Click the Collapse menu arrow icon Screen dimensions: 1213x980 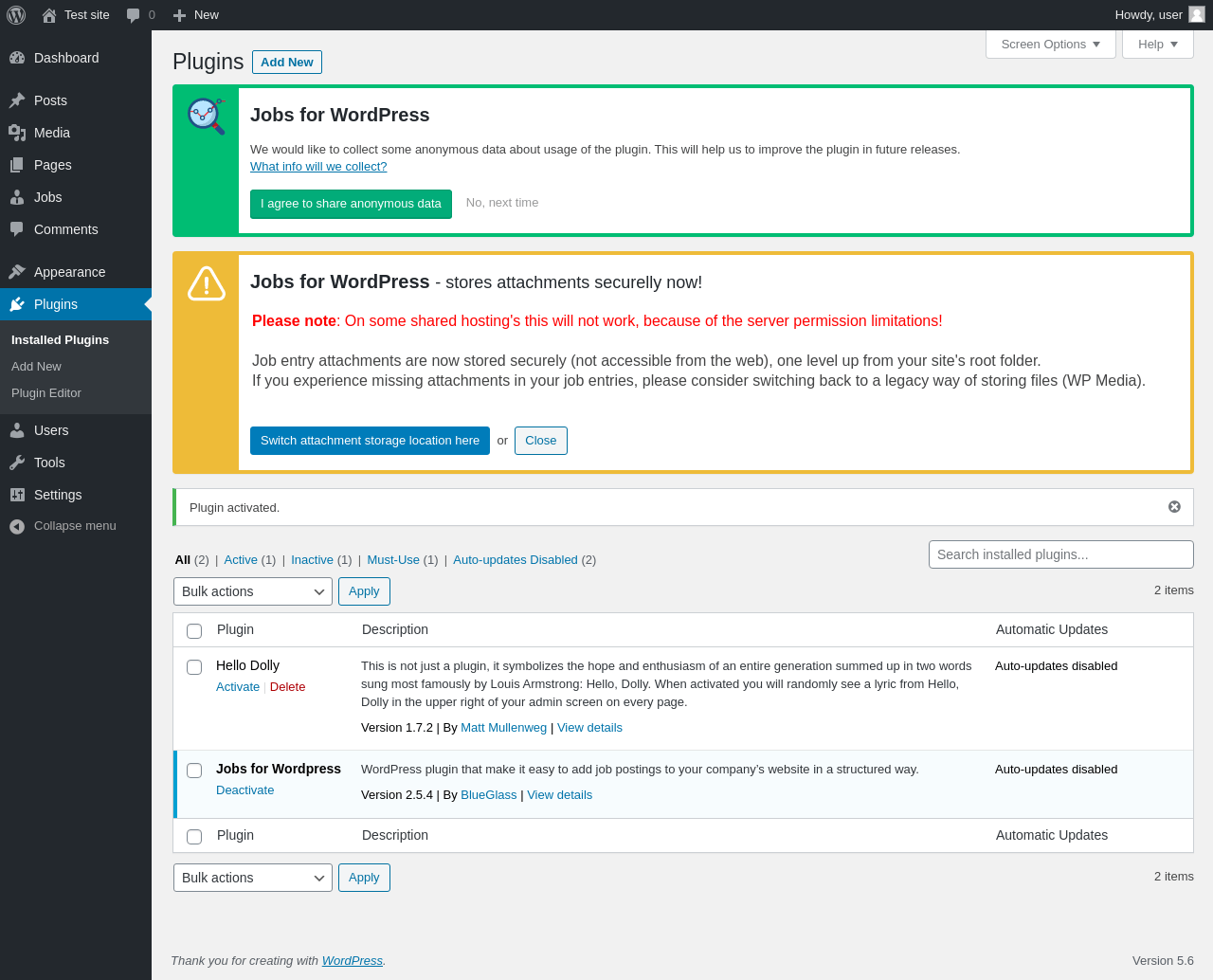pyautogui.click(x=17, y=526)
